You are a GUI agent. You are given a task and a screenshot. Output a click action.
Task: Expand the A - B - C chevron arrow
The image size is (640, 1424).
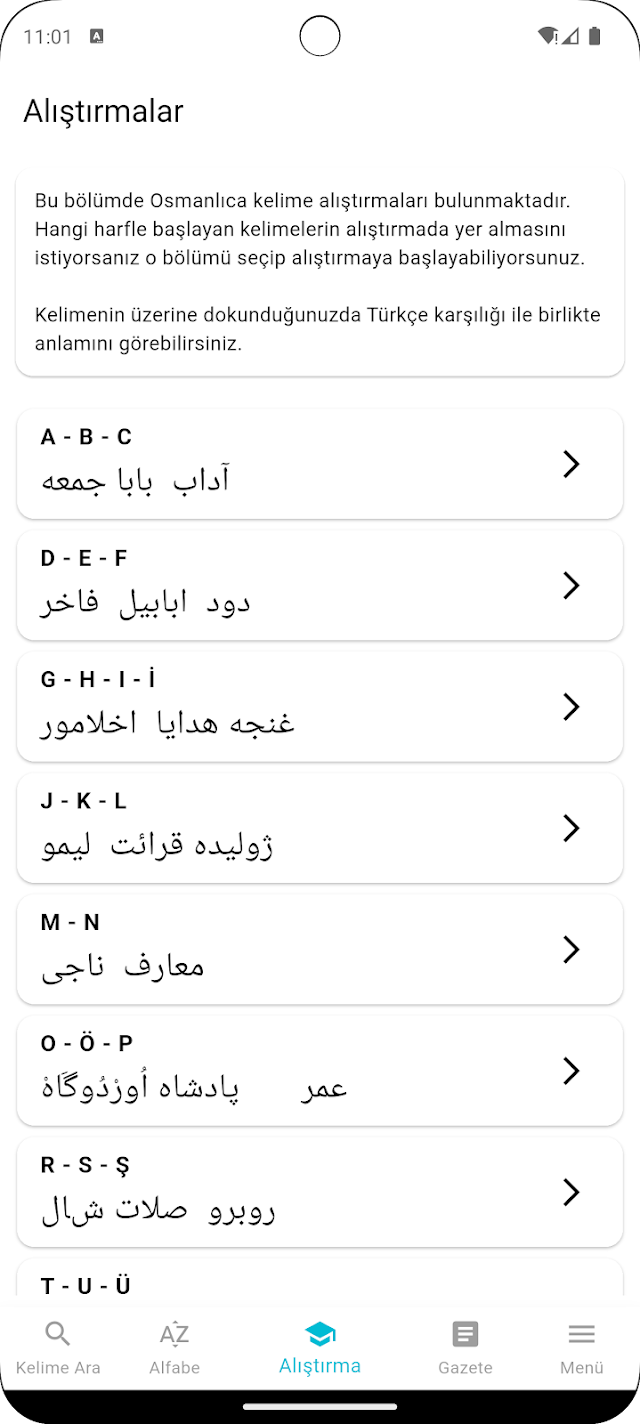coord(571,464)
